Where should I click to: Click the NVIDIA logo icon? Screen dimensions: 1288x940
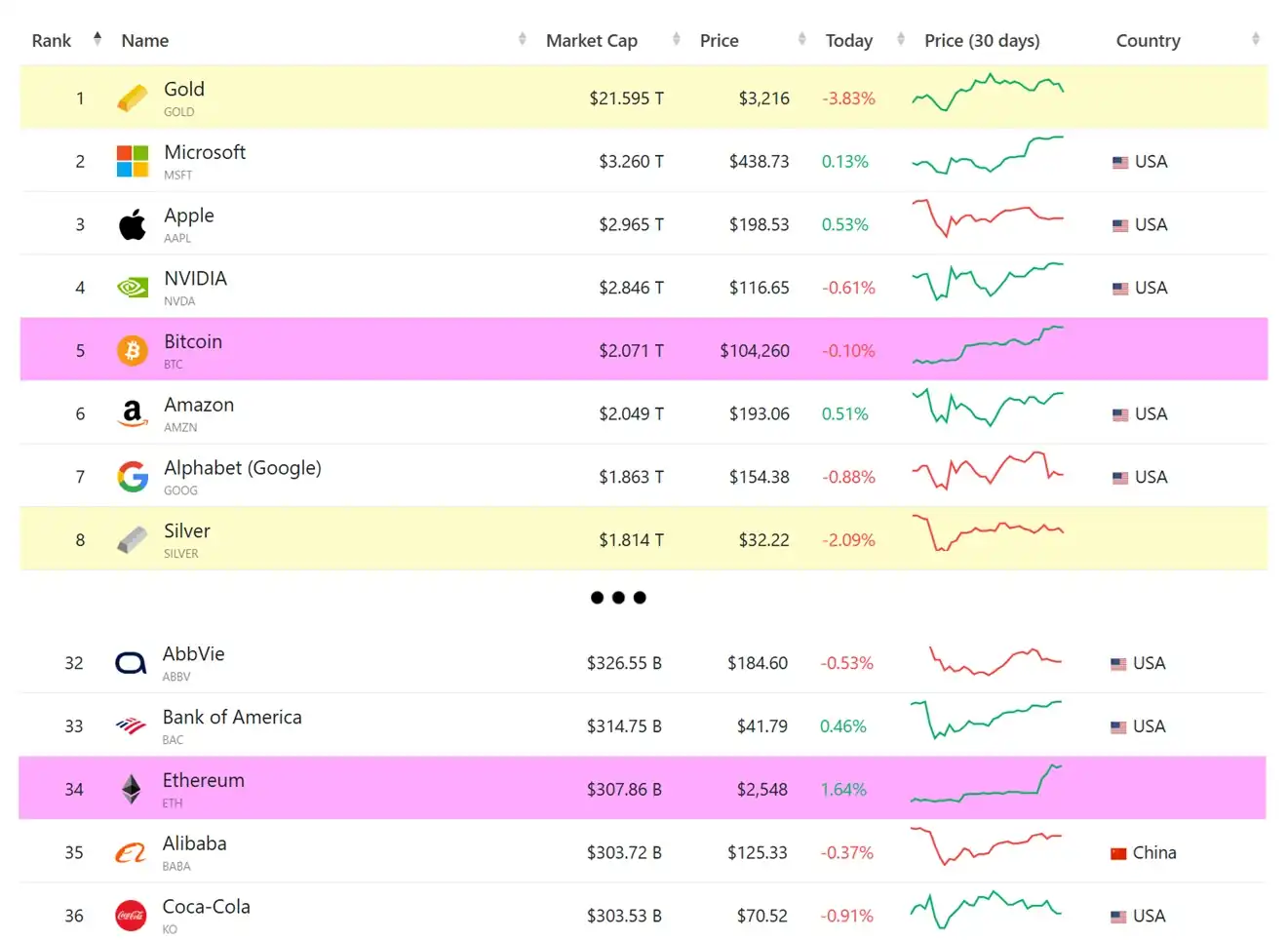[x=132, y=288]
